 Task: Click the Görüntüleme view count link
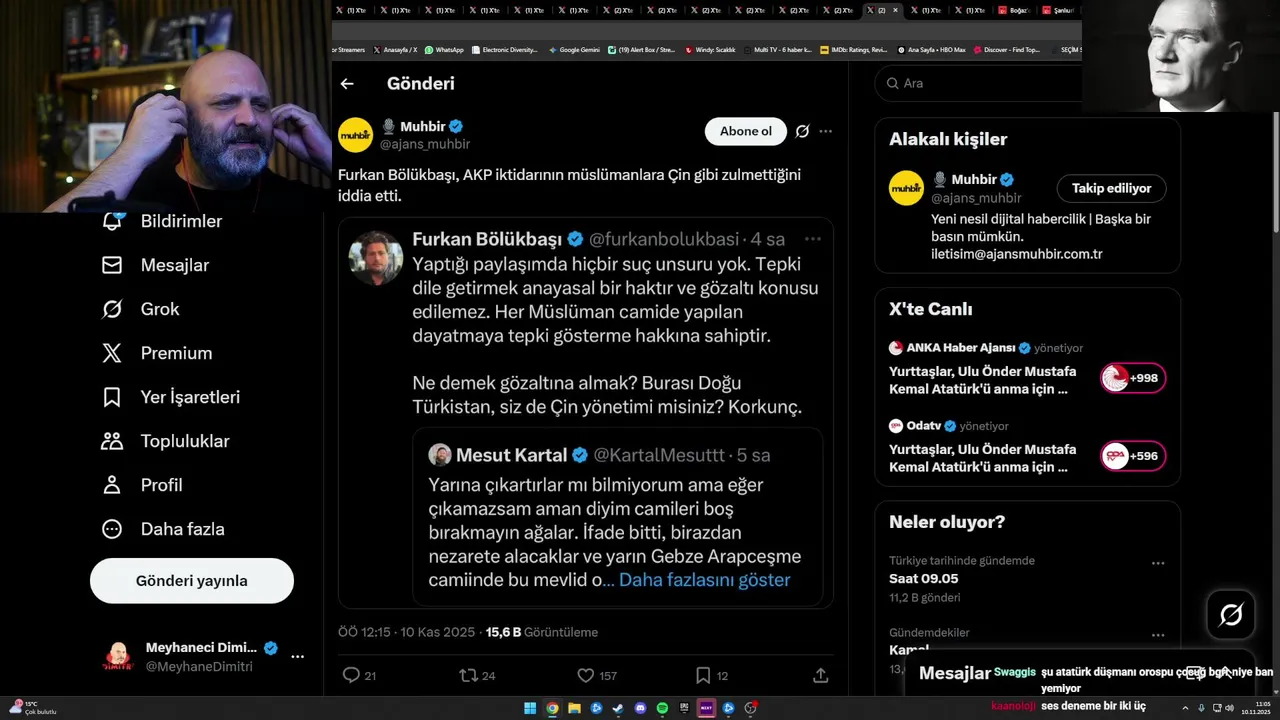point(542,632)
